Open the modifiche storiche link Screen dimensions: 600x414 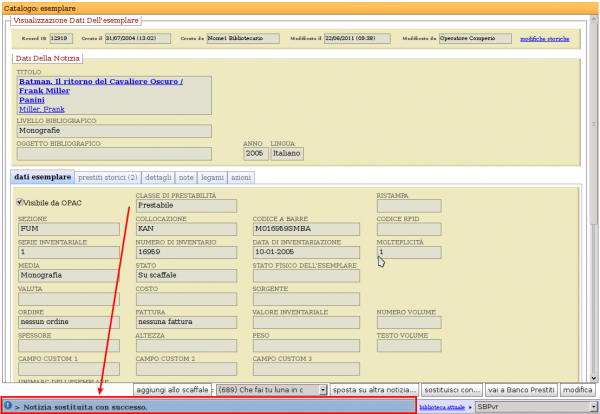[545, 39]
